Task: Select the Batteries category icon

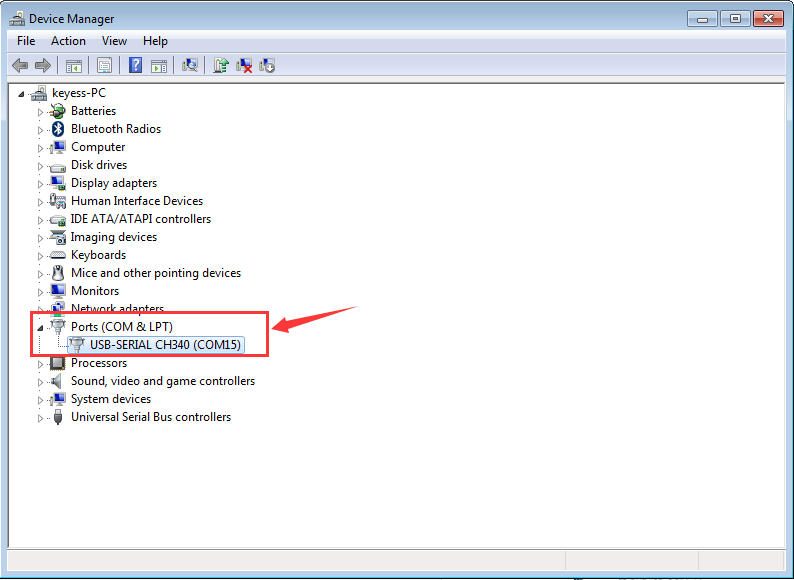Action: (x=58, y=111)
